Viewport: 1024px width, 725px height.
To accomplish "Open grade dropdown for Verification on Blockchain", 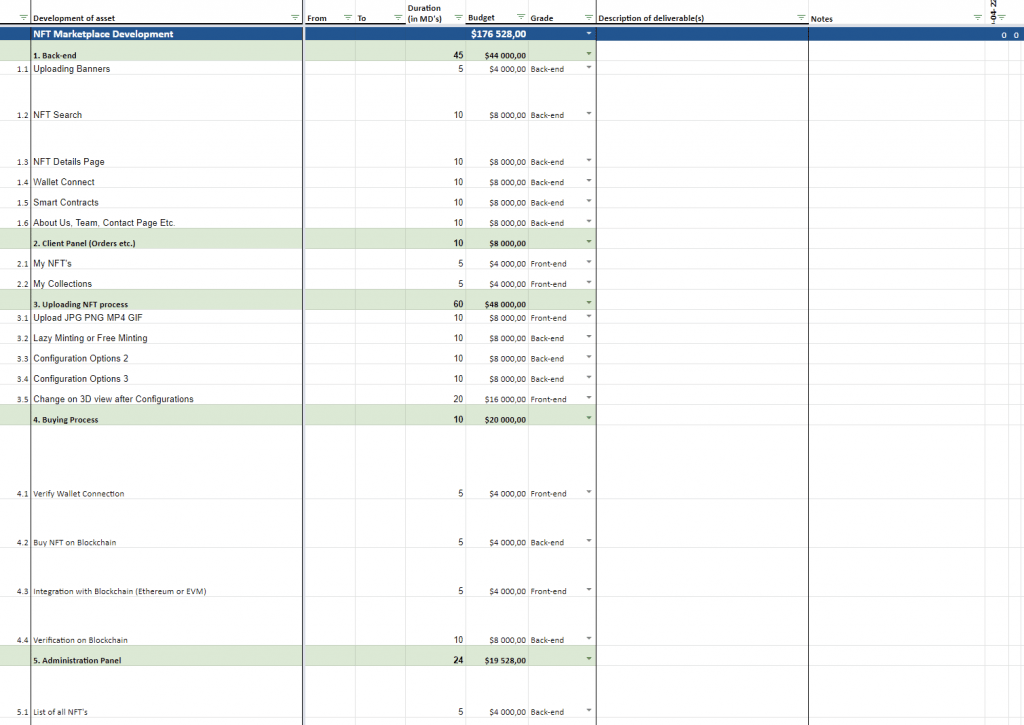I will [588, 639].
